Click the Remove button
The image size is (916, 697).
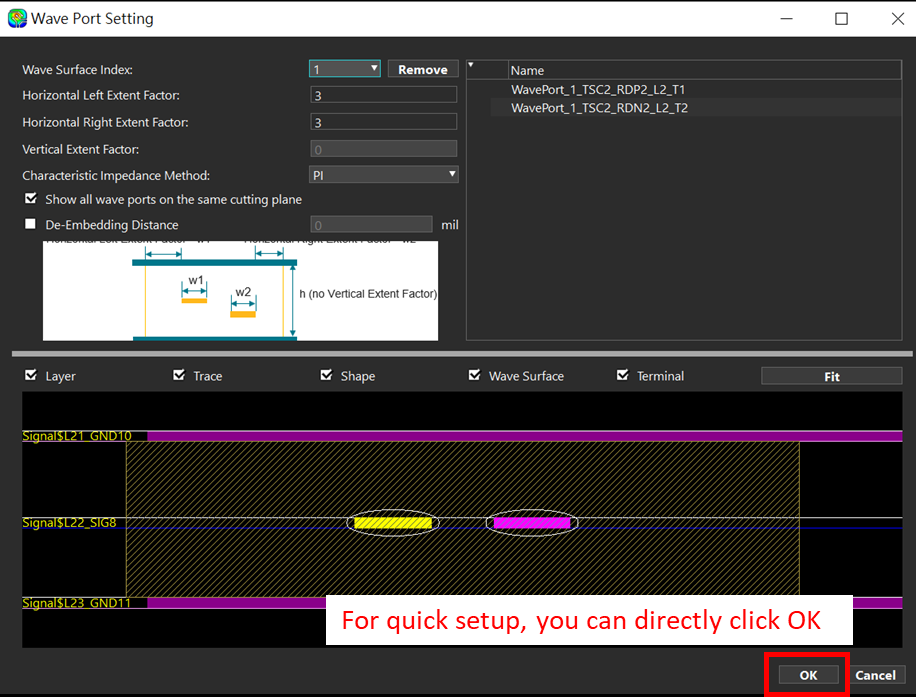point(423,69)
